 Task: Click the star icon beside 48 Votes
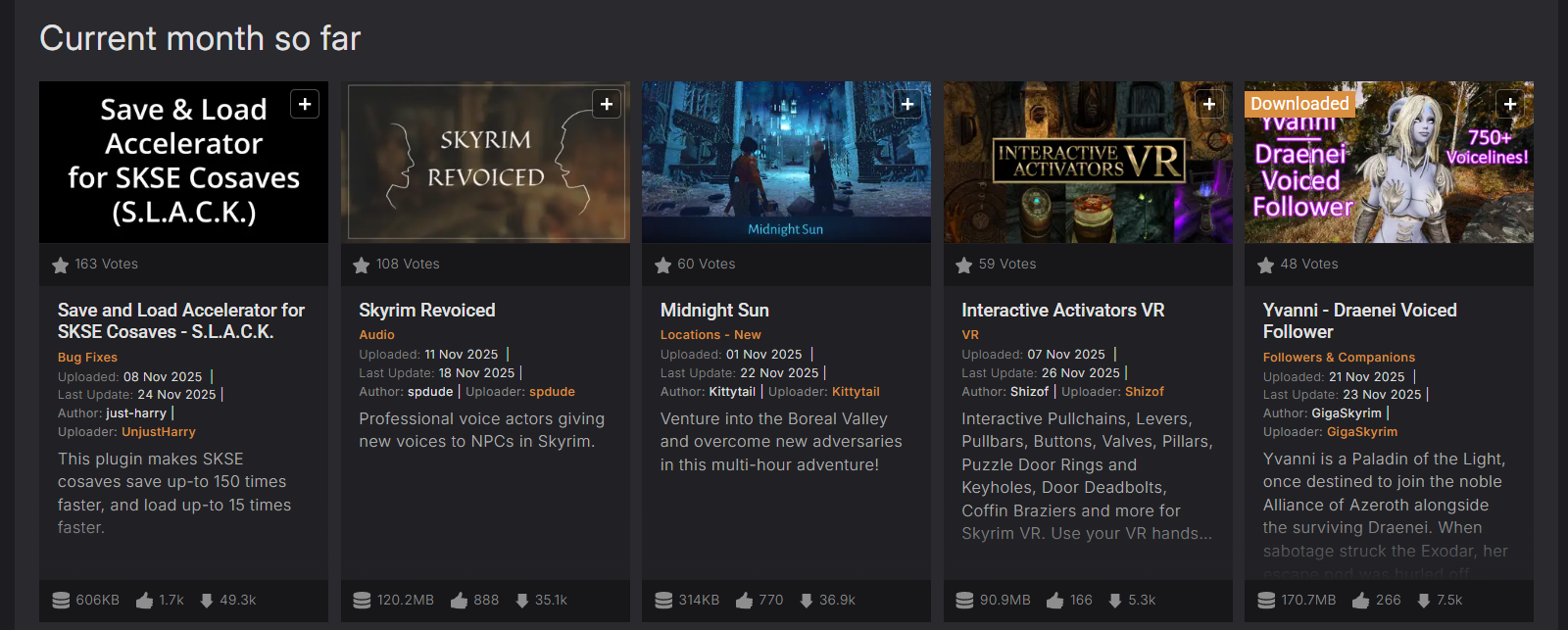[1265, 265]
